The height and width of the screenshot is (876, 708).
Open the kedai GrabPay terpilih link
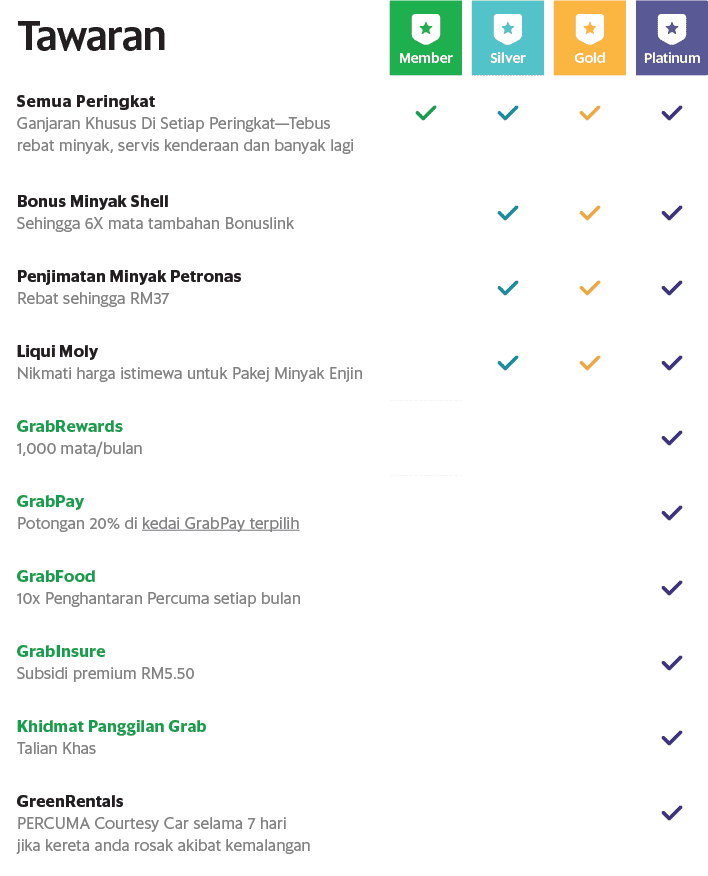click(x=221, y=523)
